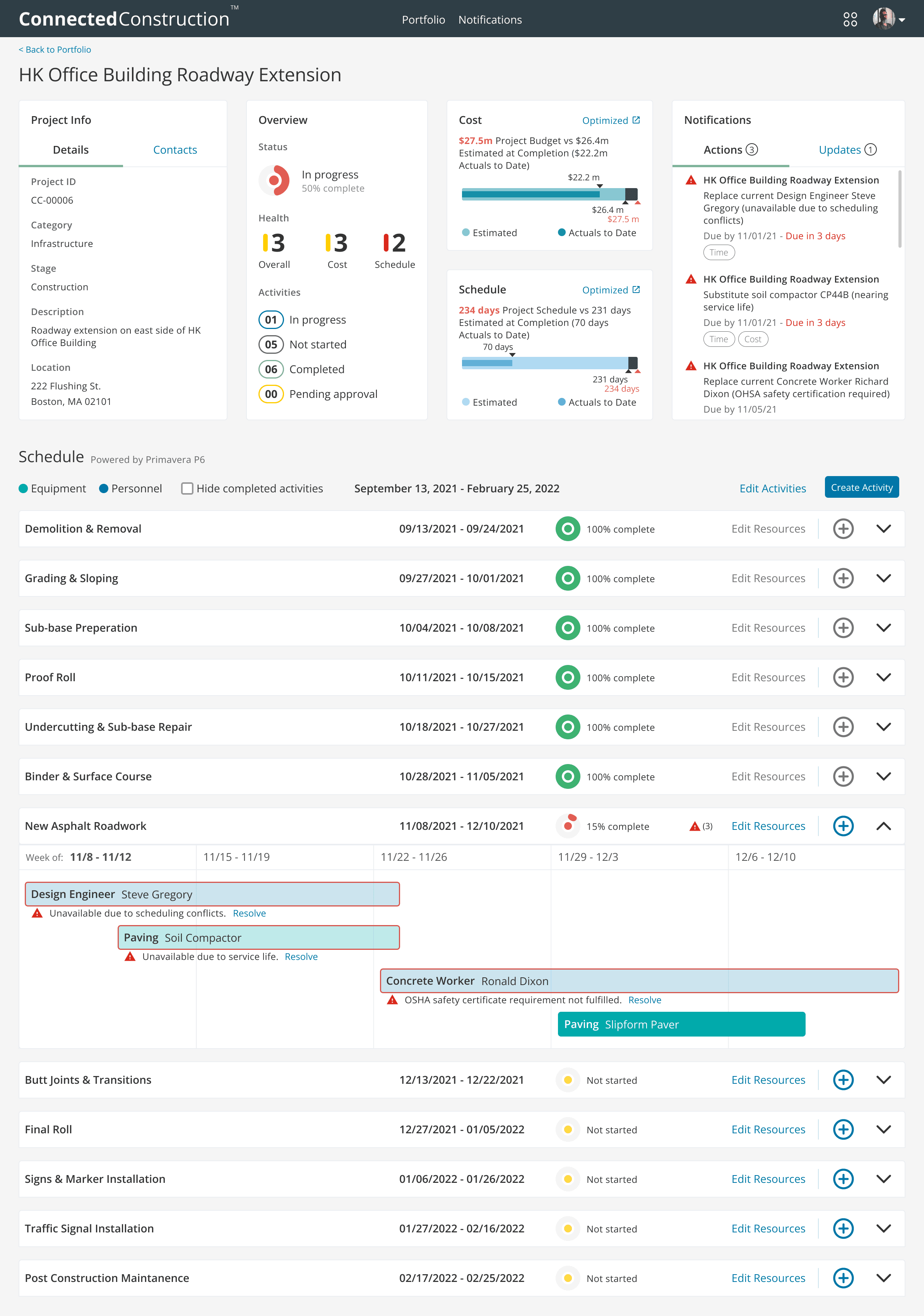Collapse the New Asphalt Roadwork activity
Image resolution: width=924 pixels, height=1316 pixels.
point(883,826)
